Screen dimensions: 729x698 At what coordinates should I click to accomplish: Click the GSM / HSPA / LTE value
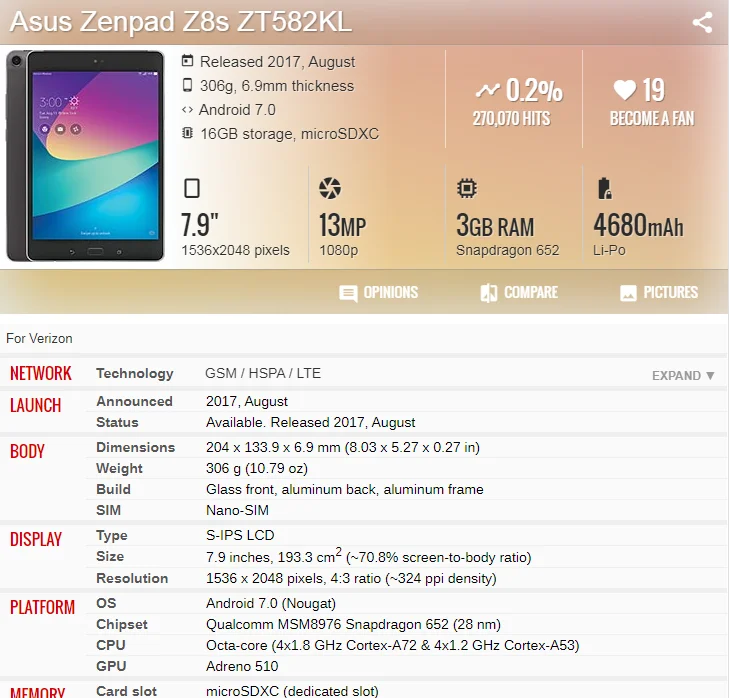pyautogui.click(x=263, y=373)
